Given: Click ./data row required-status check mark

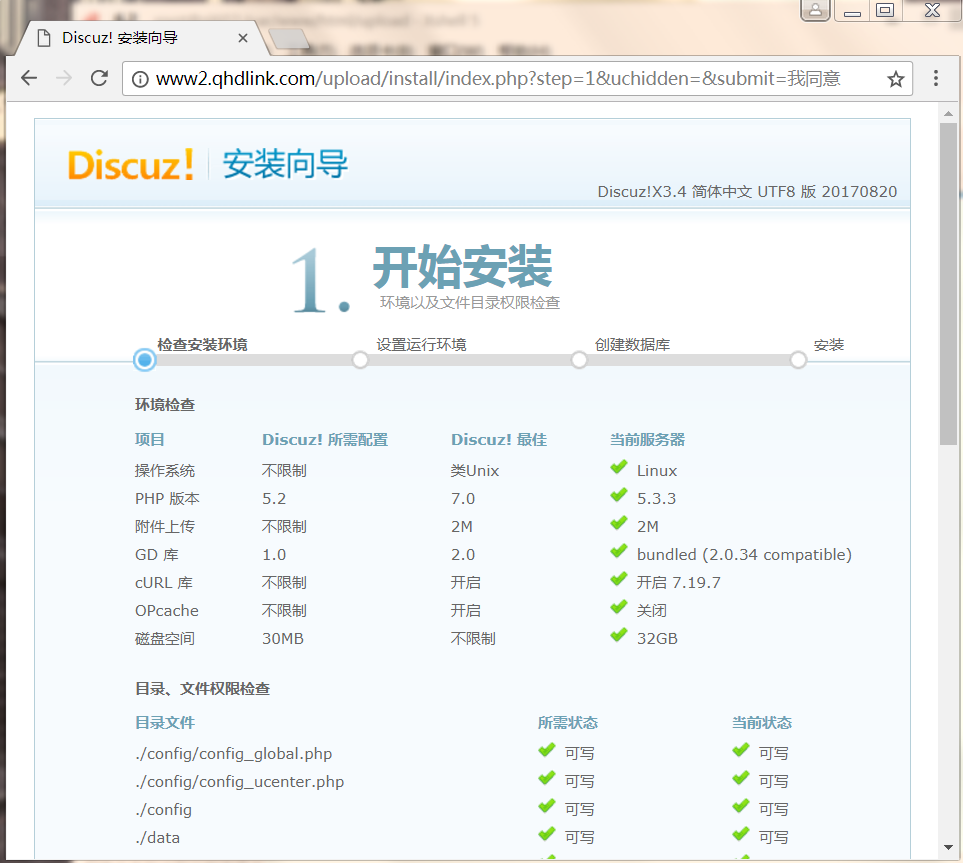Looking at the screenshot, I should point(547,834).
